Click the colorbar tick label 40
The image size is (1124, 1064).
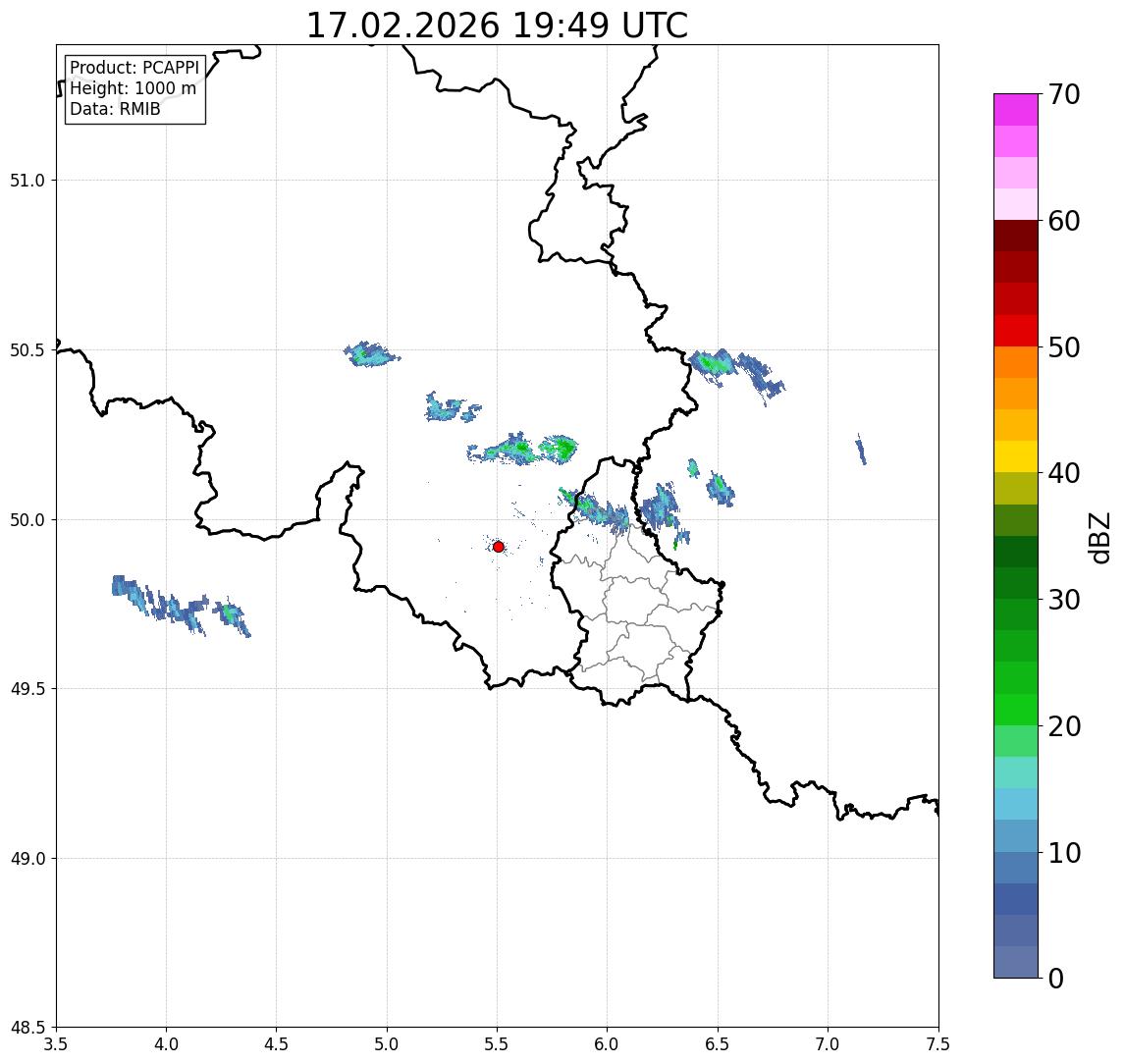coord(1064,473)
